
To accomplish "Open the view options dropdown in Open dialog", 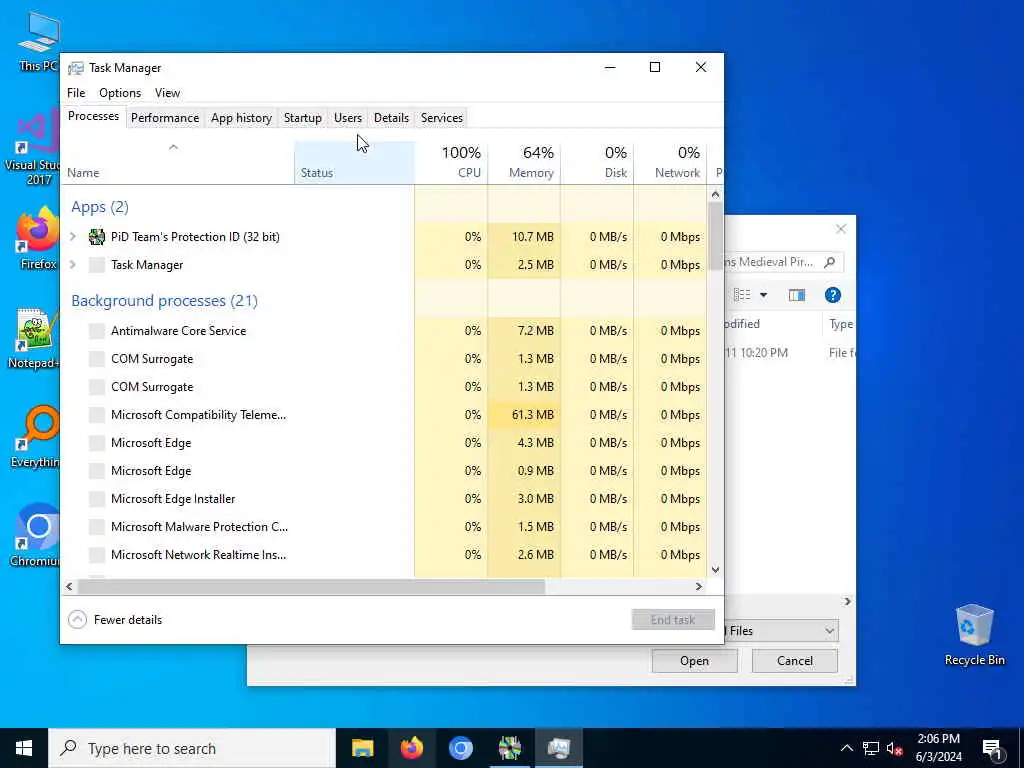I will pyautogui.click(x=763, y=295).
